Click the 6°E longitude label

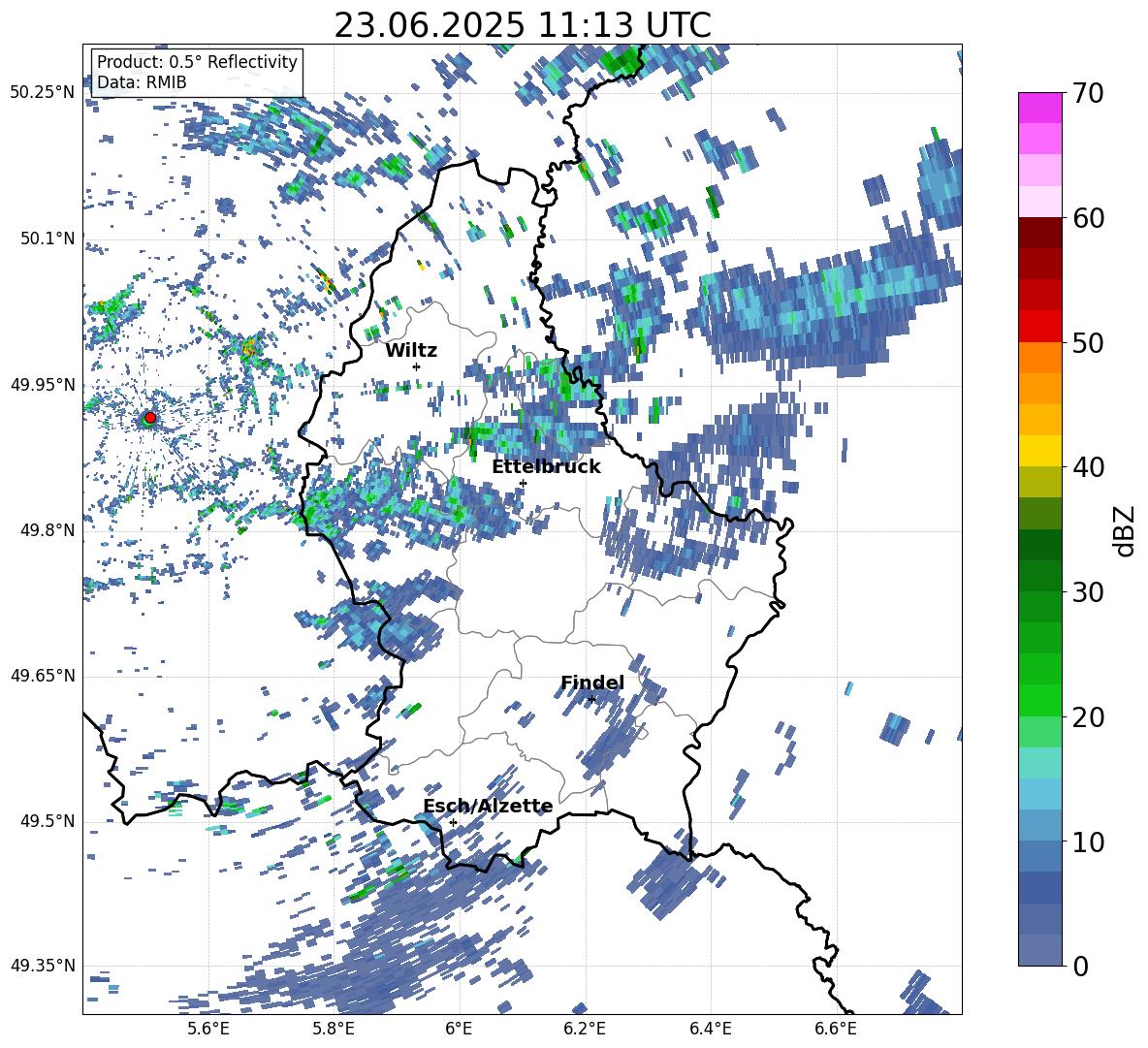459,1029
